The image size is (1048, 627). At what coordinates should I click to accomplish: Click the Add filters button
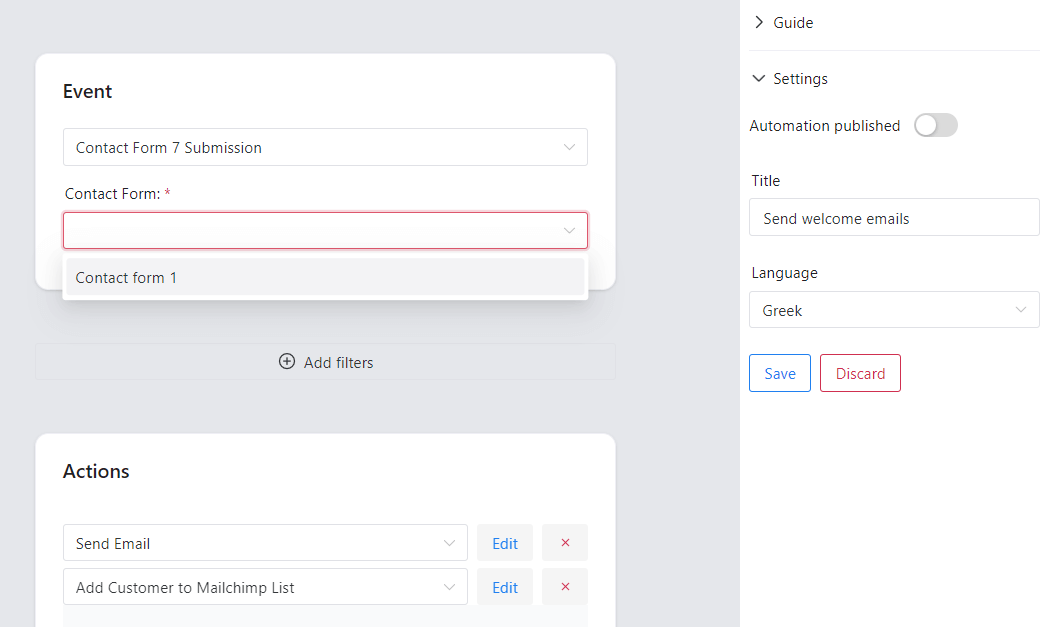(x=325, y=362)
